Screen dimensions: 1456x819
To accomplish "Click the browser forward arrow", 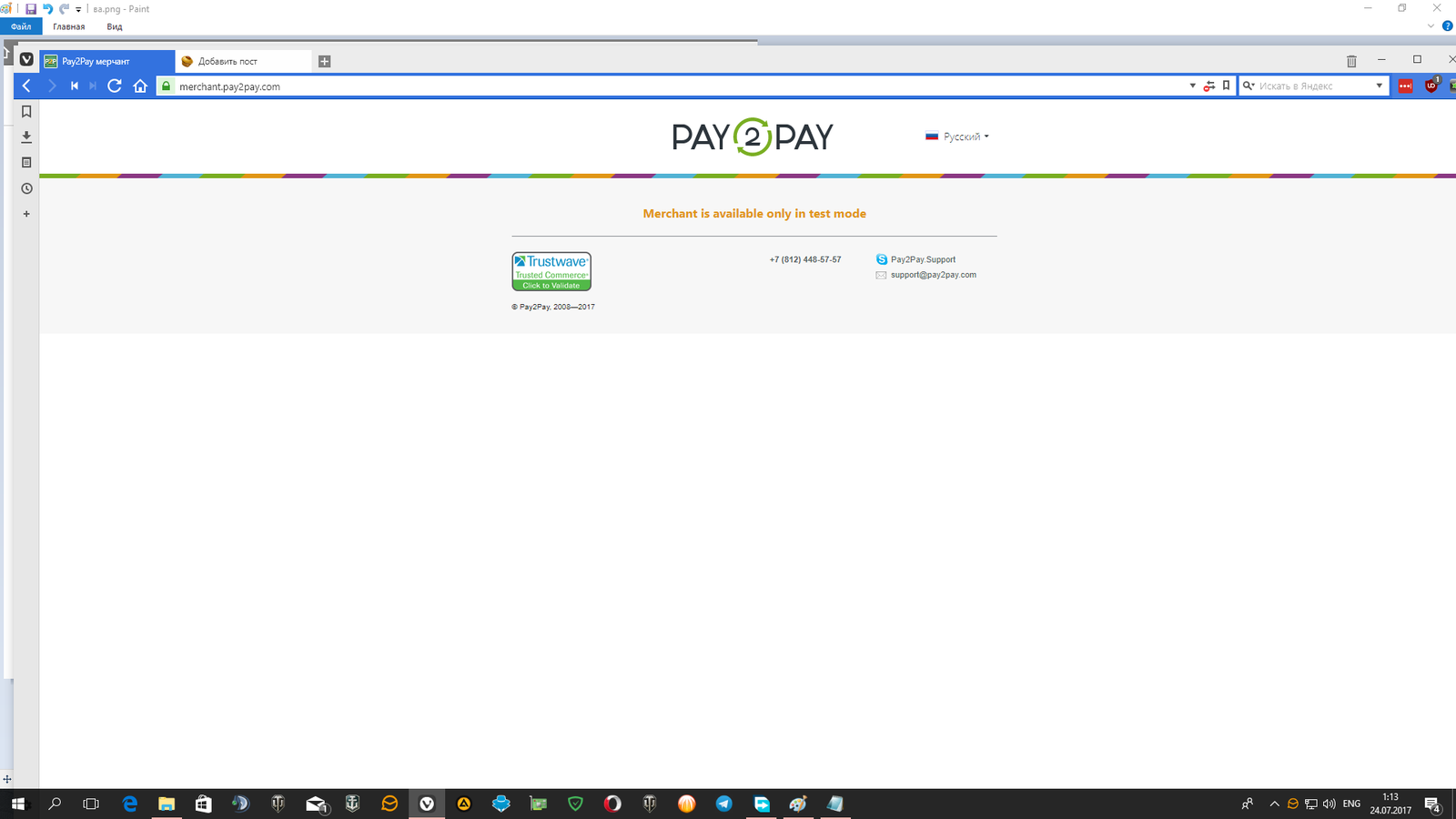I will [52, 86].
